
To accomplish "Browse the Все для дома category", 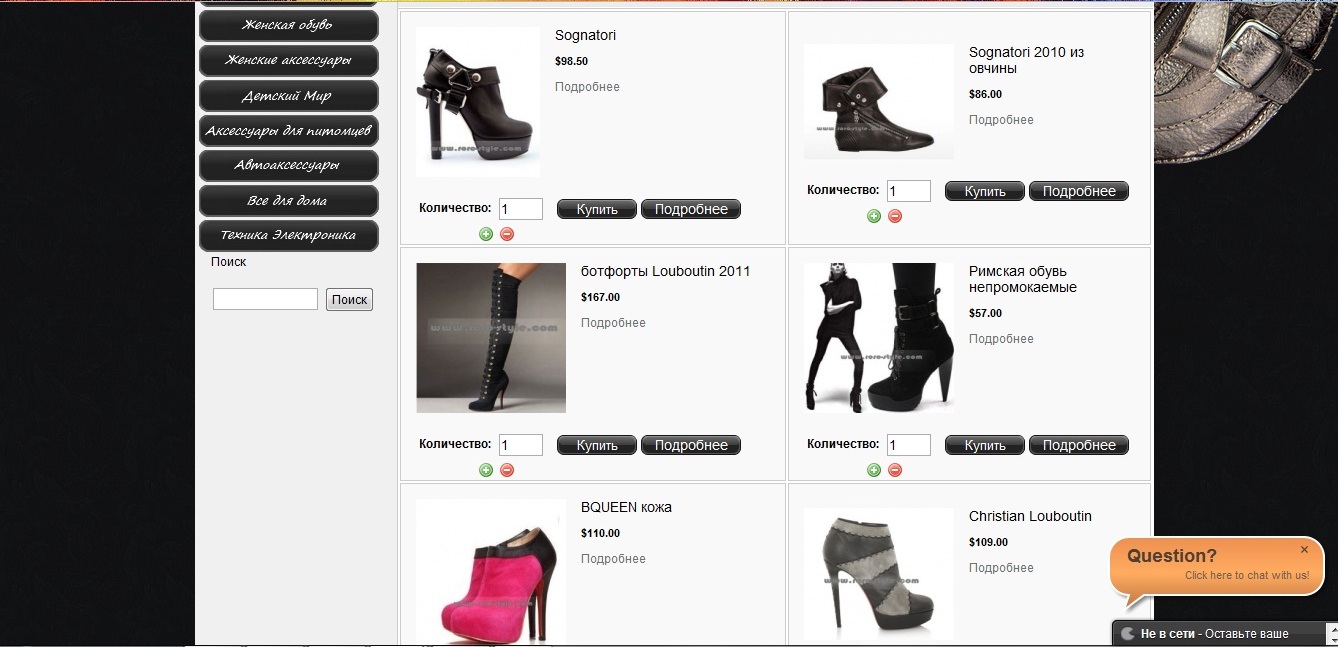I will click(289, 201).
